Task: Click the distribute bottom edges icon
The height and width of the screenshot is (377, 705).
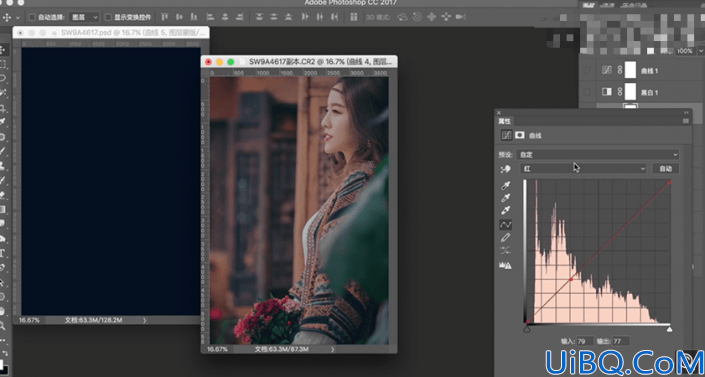Action: pyautogui.click(x=289, y=17)
